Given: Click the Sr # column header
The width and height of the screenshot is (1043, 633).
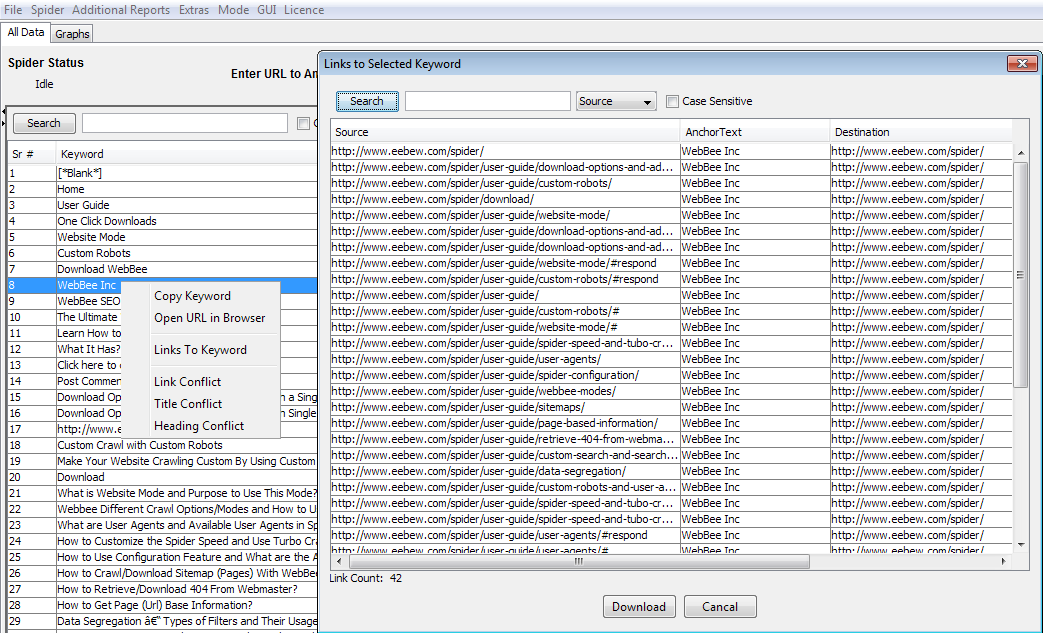Looking at the screenshot, I should (31, 154).
